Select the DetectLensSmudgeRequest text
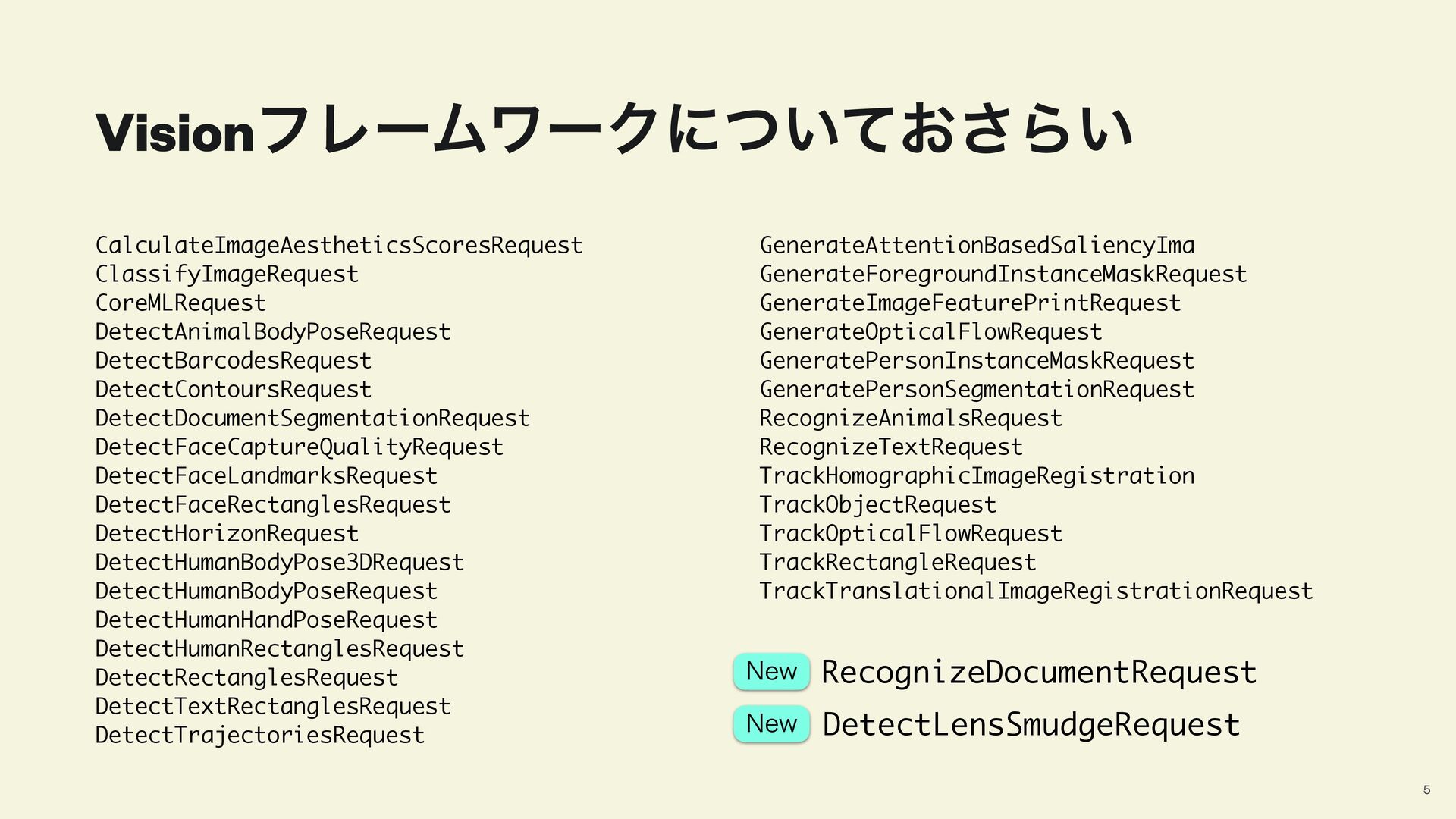 tap(1031, 725)
